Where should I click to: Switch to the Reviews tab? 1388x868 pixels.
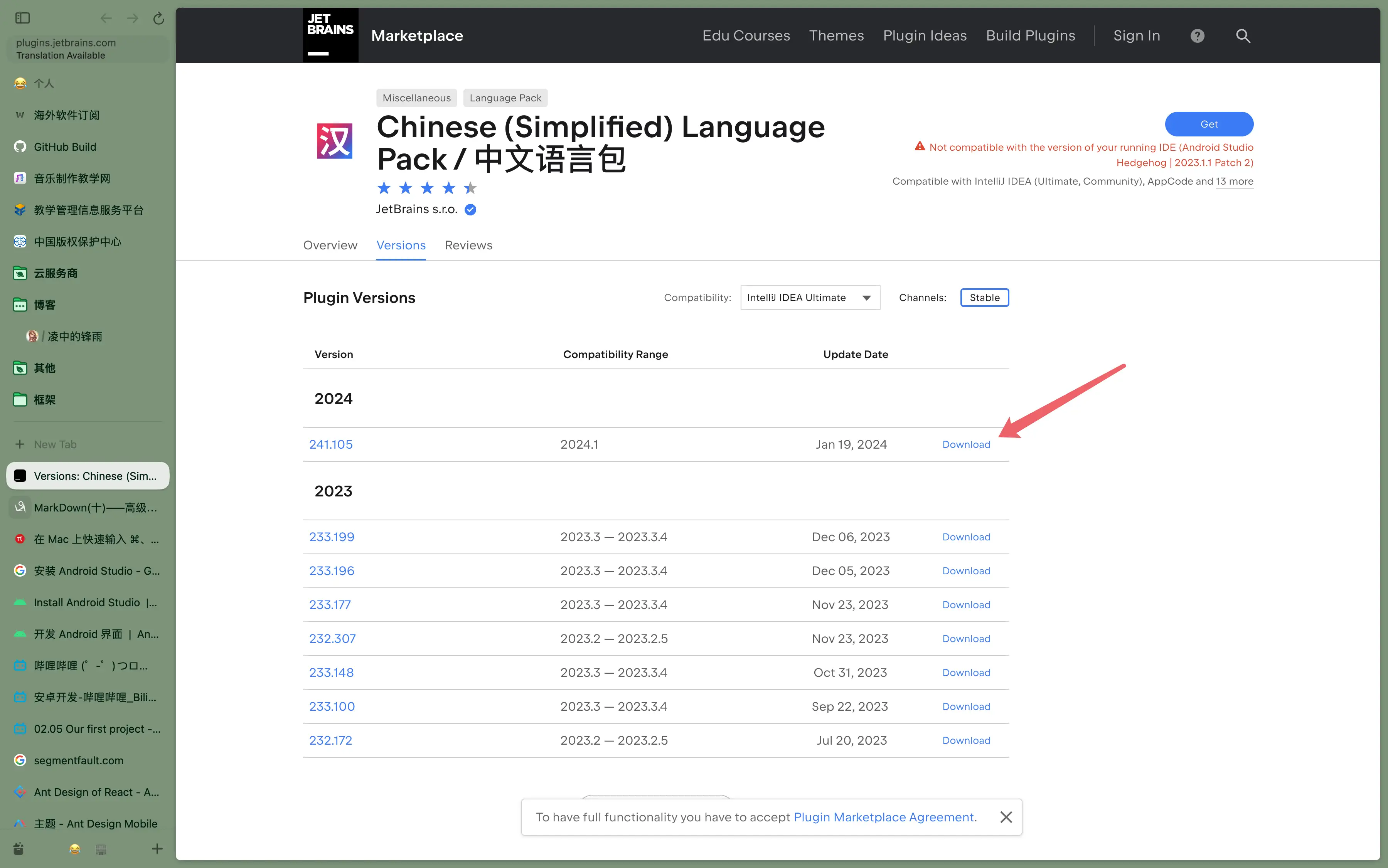click(x=468, y=245)
